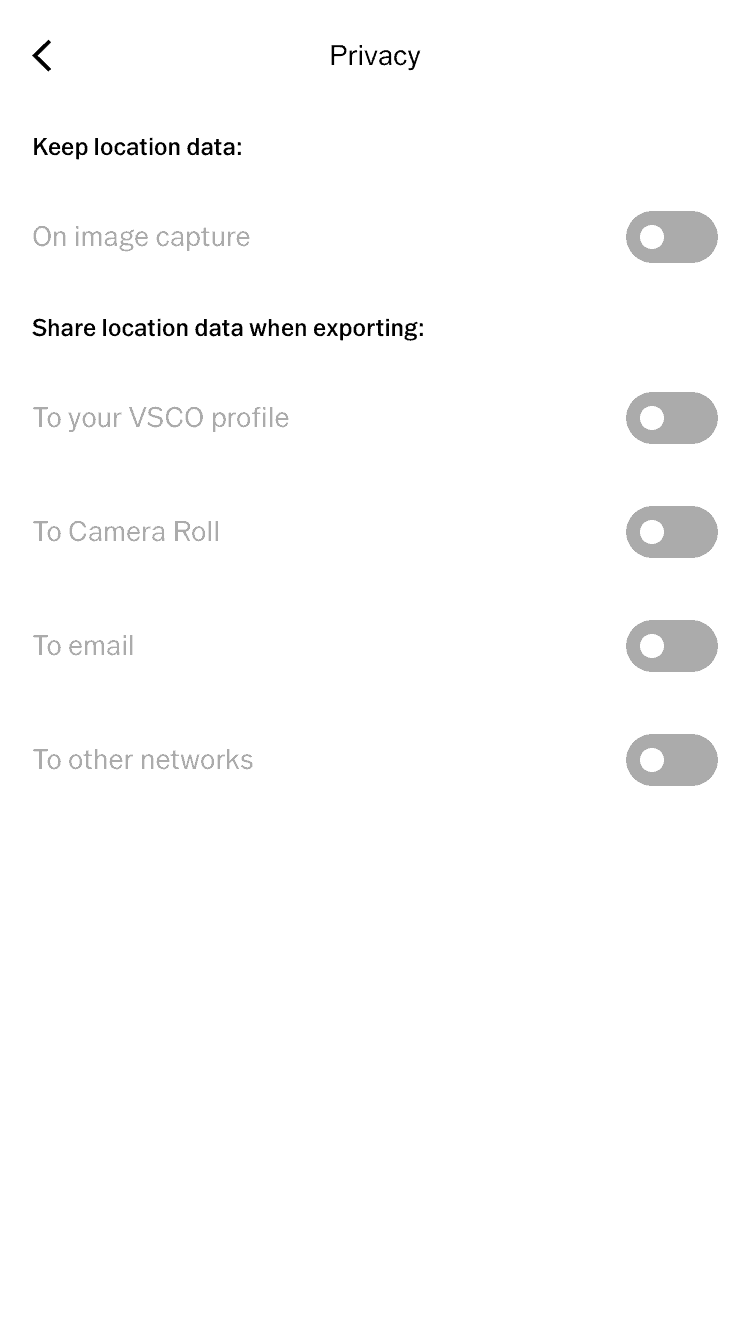This screenshot has width=750, height=1334.
Task: Click Share location data when exporting heading
Action: coord(228,328)
